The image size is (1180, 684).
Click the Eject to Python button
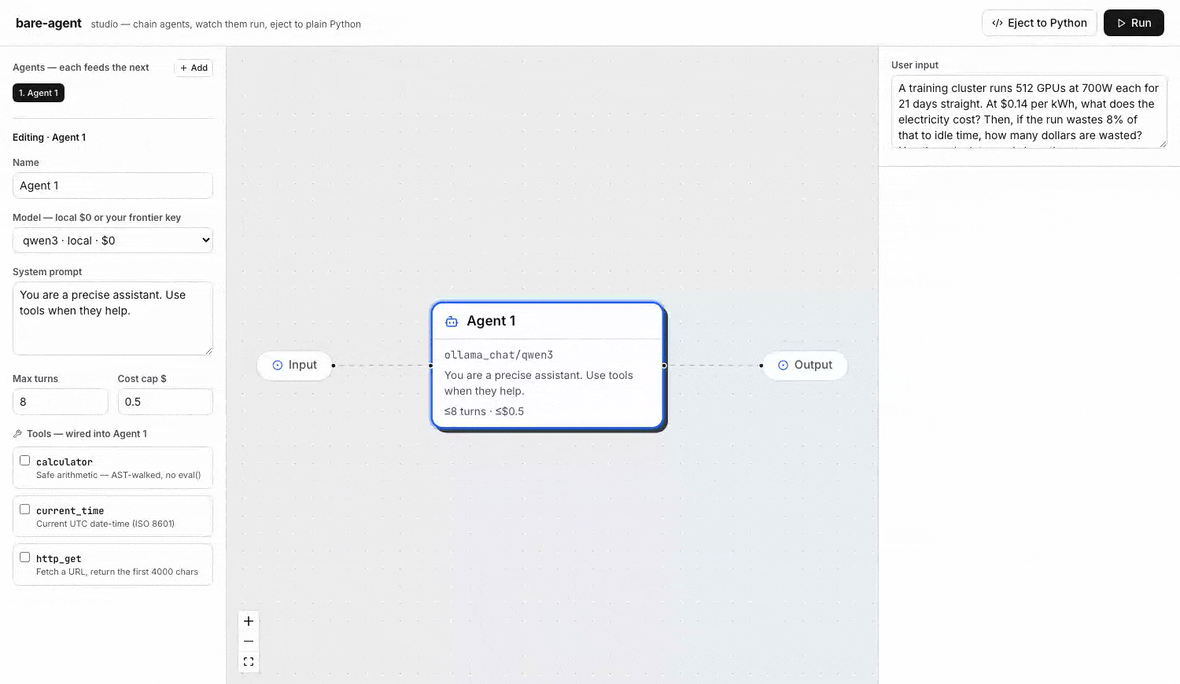(x=1039, y=23)
